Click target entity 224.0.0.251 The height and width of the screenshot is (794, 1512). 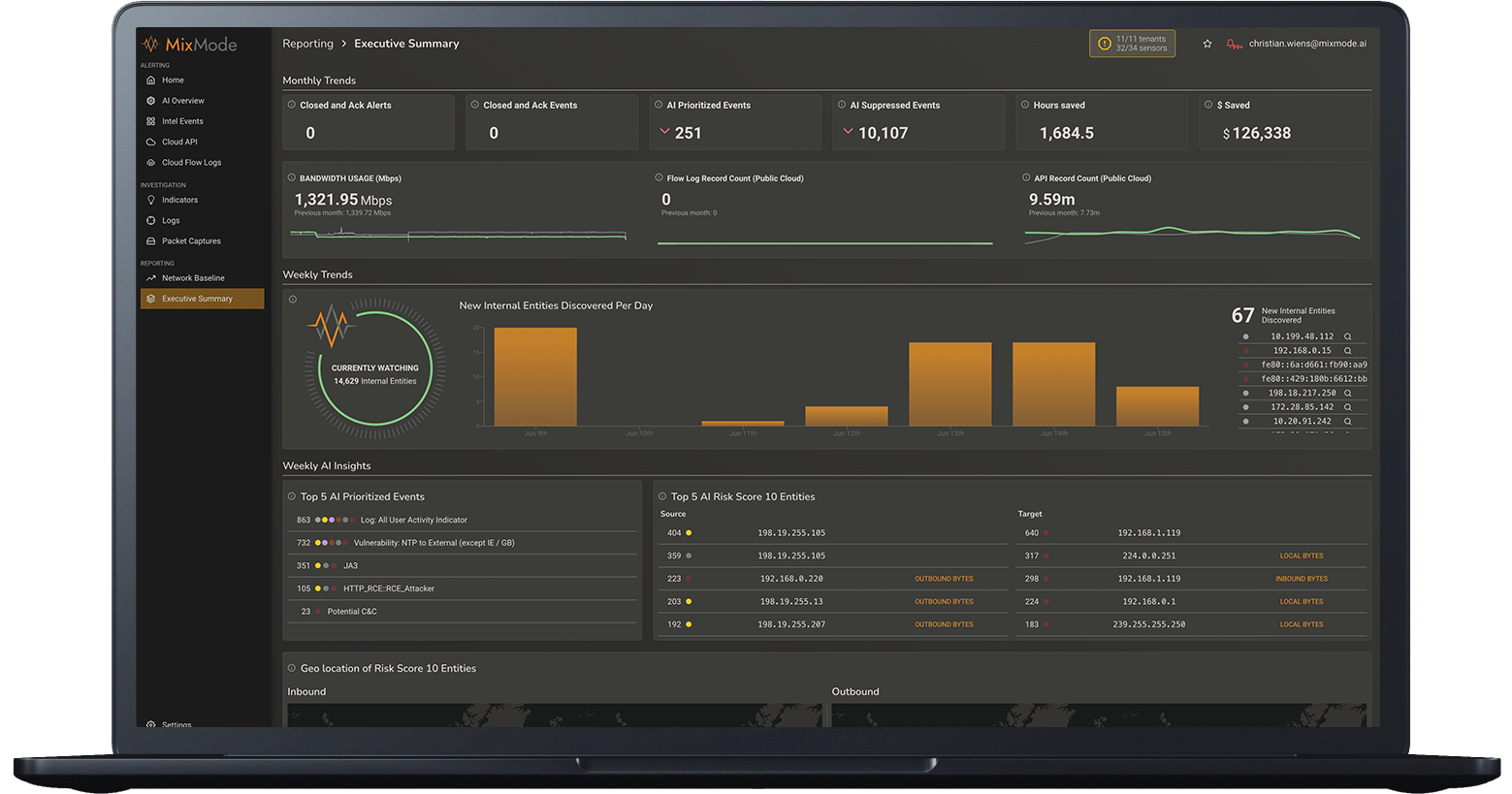click(1148, 556)
